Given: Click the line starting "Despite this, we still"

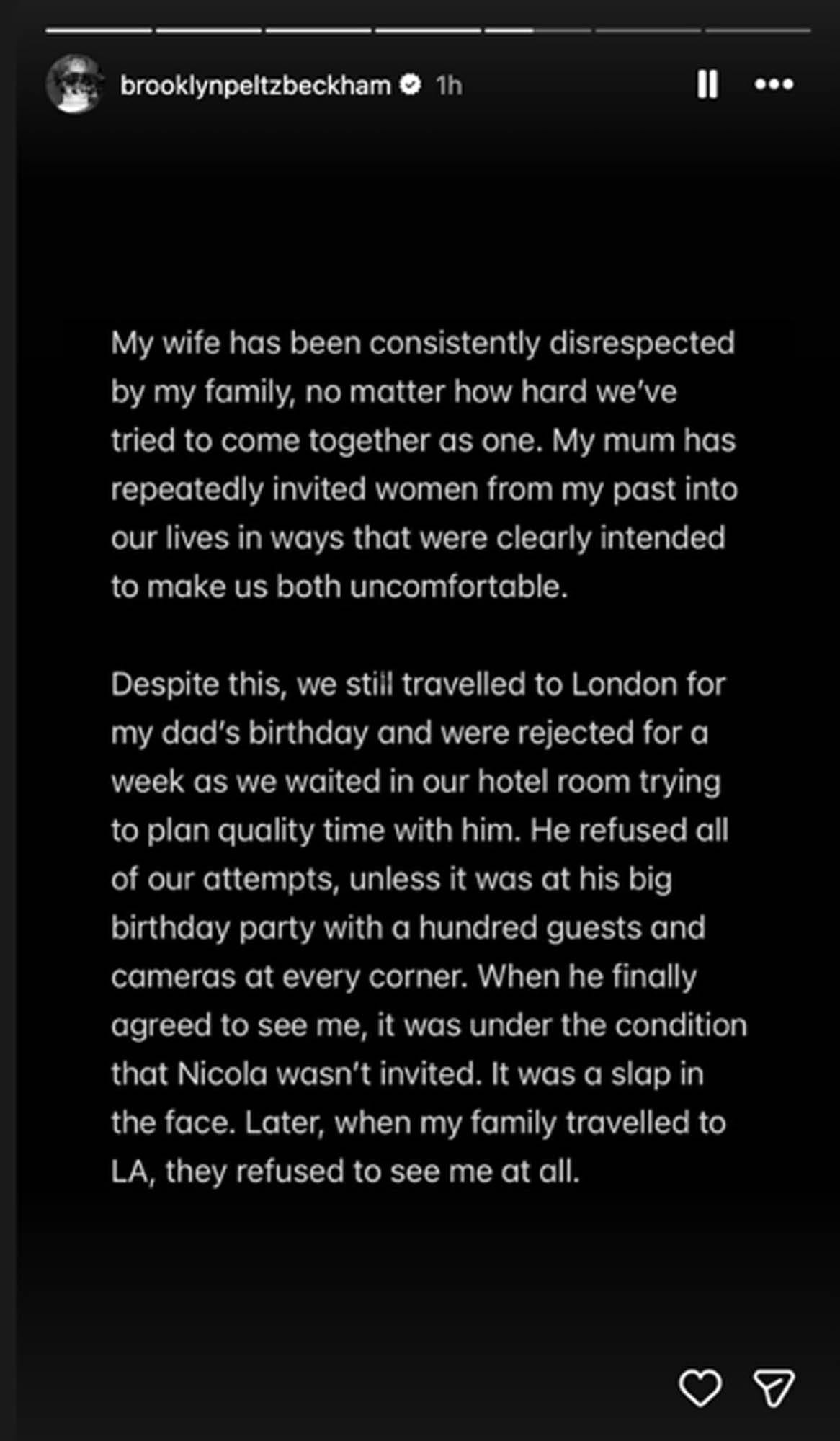Looking at the screenshot, I should coord(418,684).
